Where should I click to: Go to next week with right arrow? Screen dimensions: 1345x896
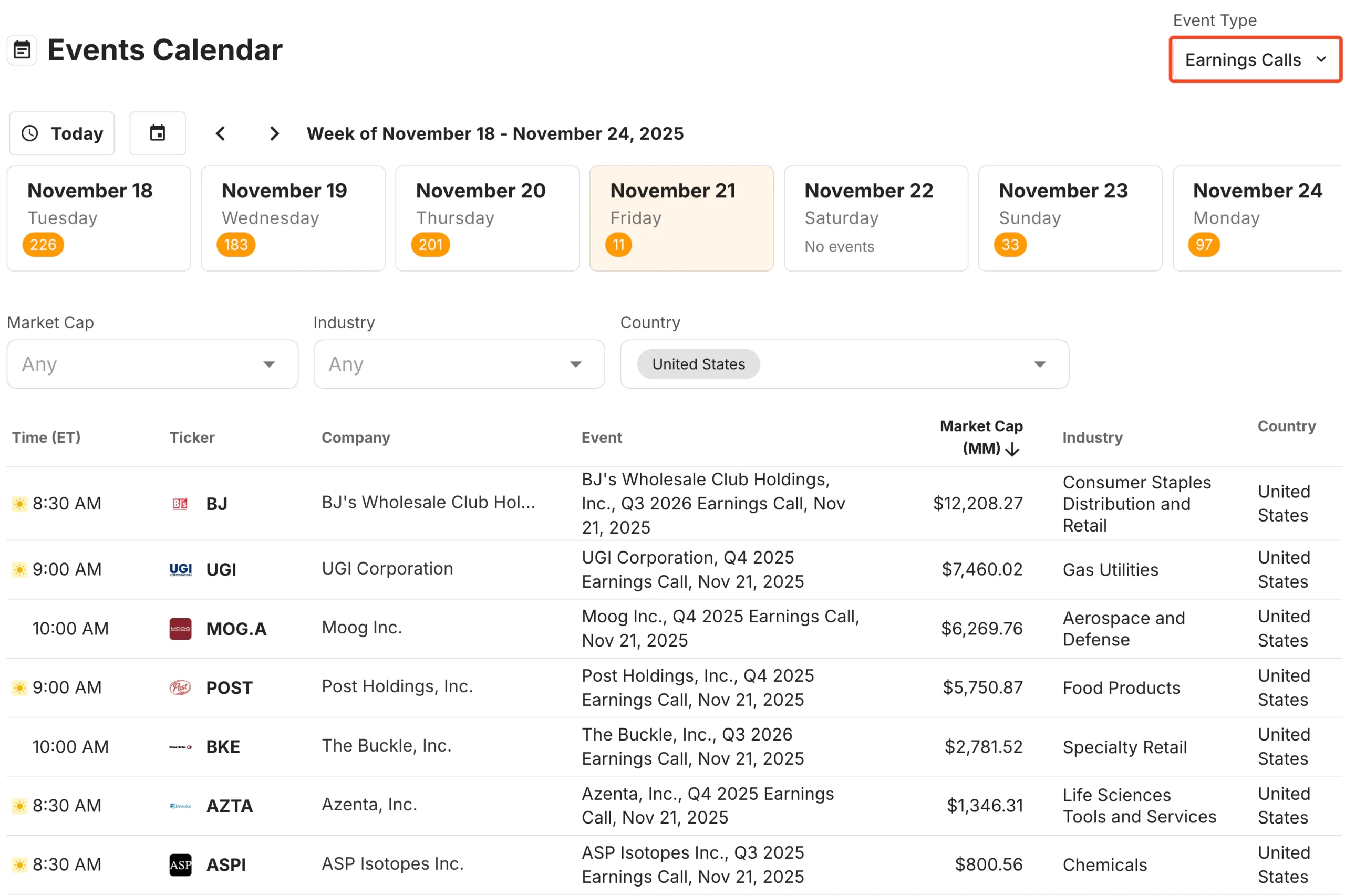pos(274,133)
